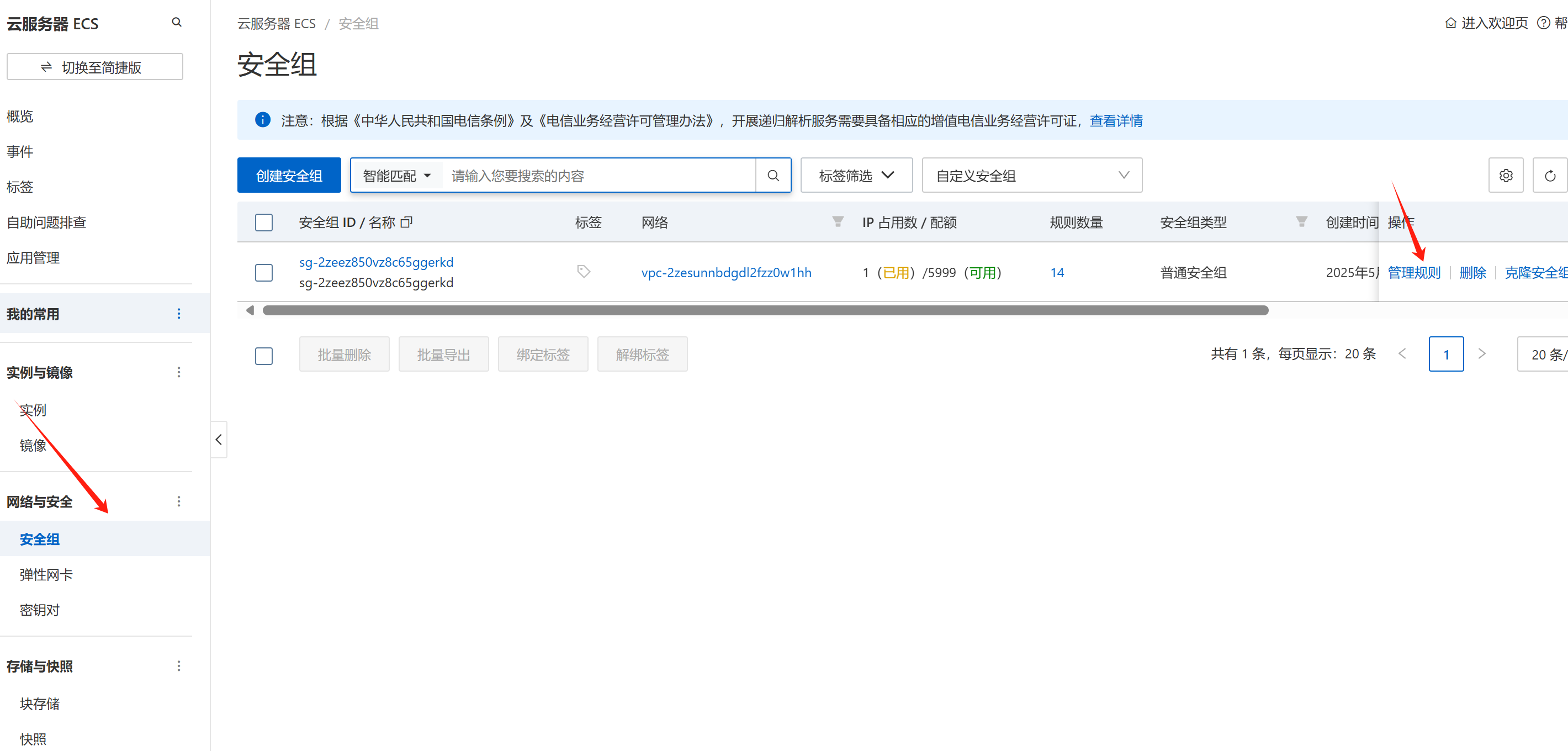Go to 弹性网卡 in sidebar
This screenshot has height=751, width=1568.
(x=46, y=574)
